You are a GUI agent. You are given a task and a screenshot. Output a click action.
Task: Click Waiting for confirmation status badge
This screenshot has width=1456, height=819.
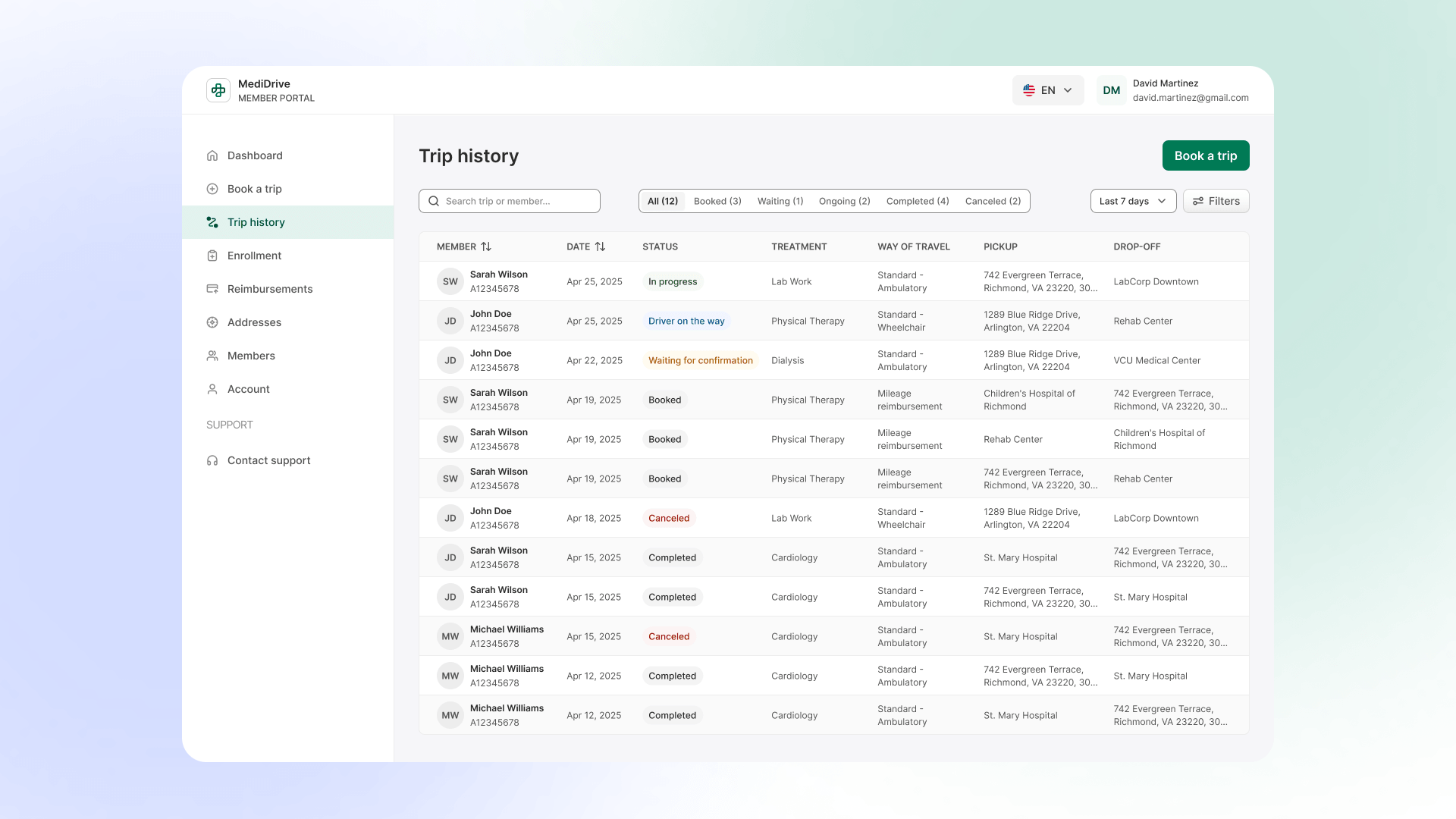click(x=701, y=360)
